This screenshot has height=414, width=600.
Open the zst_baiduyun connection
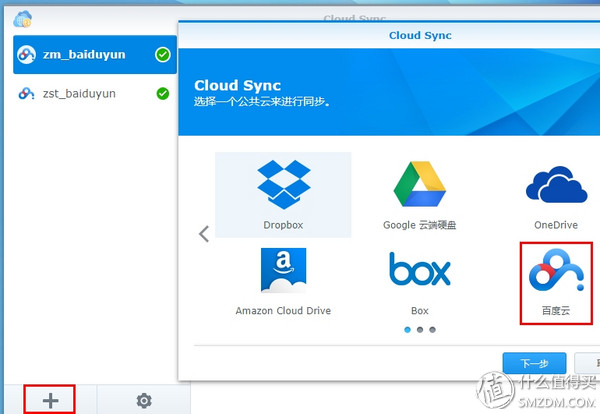[78, 94]
